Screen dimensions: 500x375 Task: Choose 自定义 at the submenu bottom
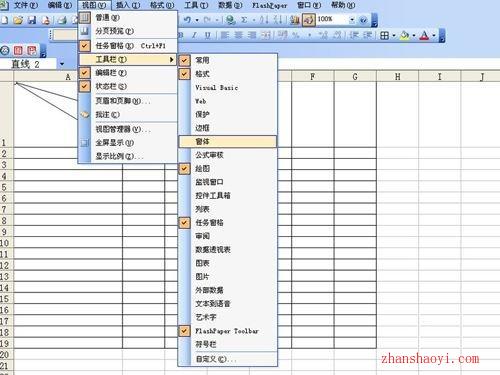pos(216,359)
